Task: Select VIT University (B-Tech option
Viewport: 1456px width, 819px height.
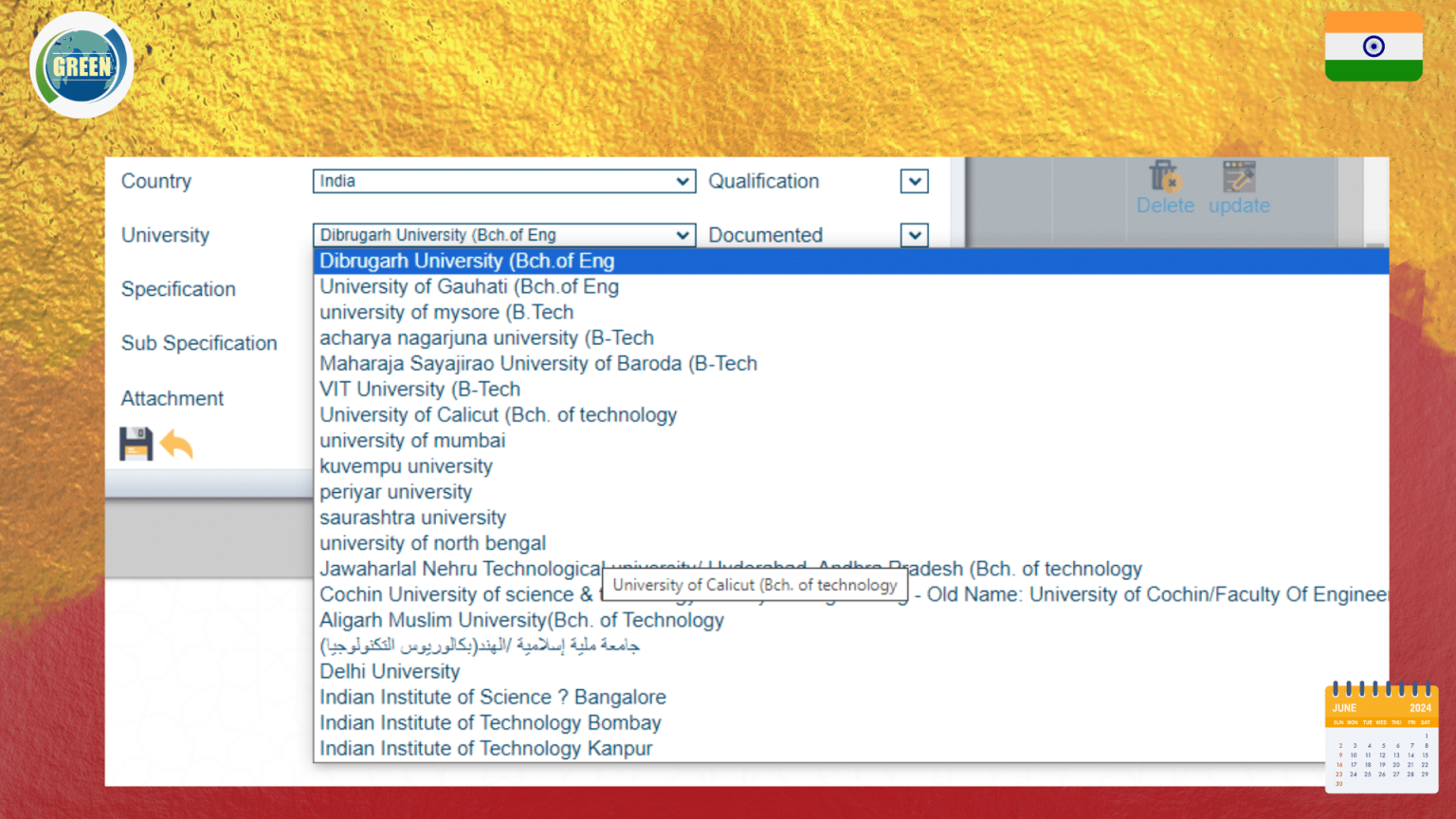Action: [851, 389]
